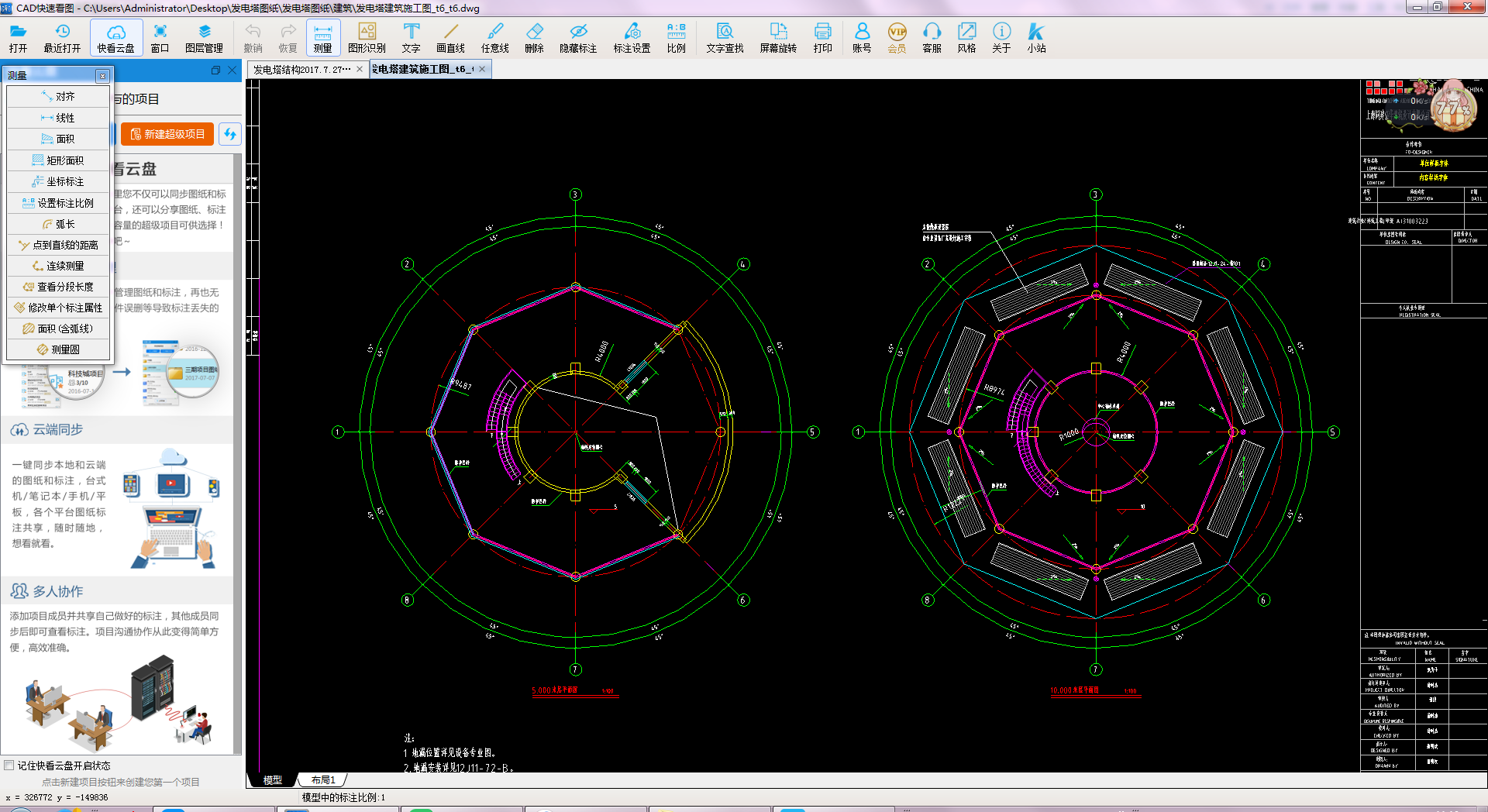Click the 模型中的标注比例:1 status text
The width and height of the screenshot is (1488, 812).
tap(343, 797)
